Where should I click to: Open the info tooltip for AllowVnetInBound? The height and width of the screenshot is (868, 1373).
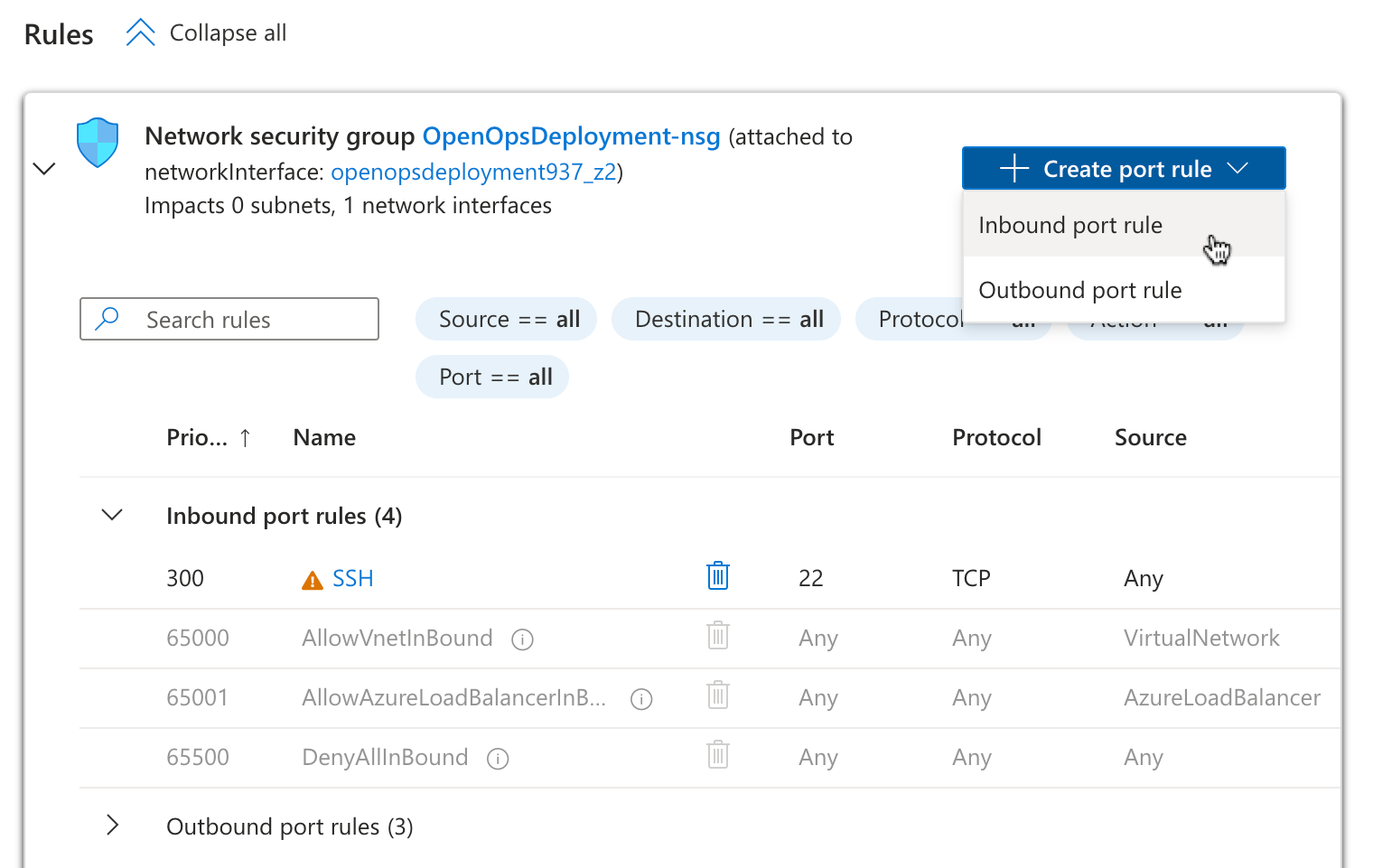pos(522,639)
